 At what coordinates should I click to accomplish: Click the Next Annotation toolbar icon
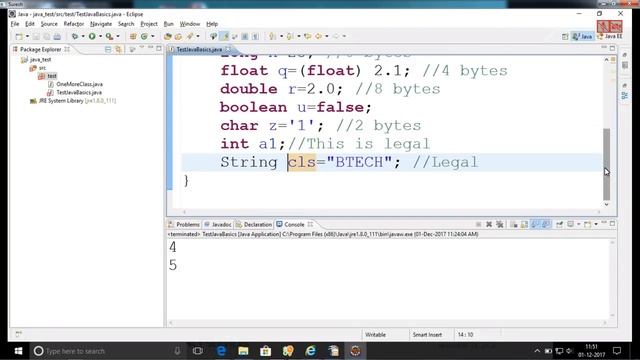(x=272, y=36)
